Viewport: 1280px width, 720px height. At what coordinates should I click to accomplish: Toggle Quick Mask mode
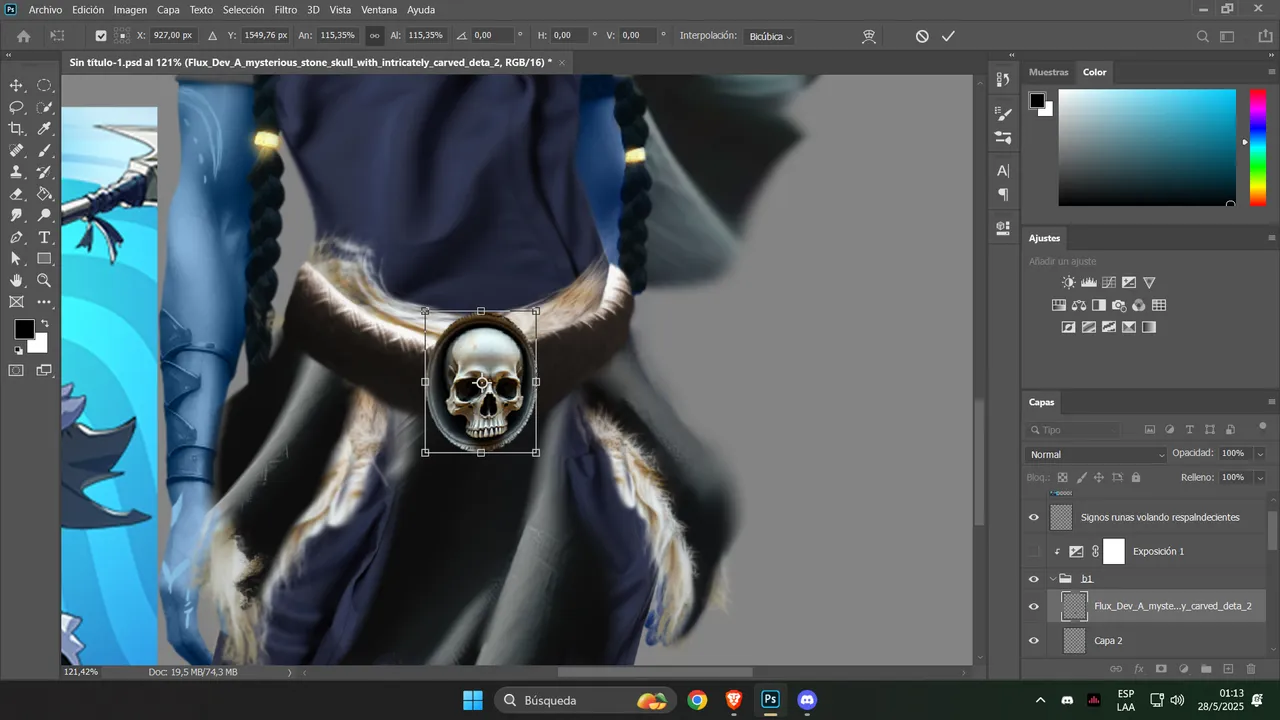16,371
